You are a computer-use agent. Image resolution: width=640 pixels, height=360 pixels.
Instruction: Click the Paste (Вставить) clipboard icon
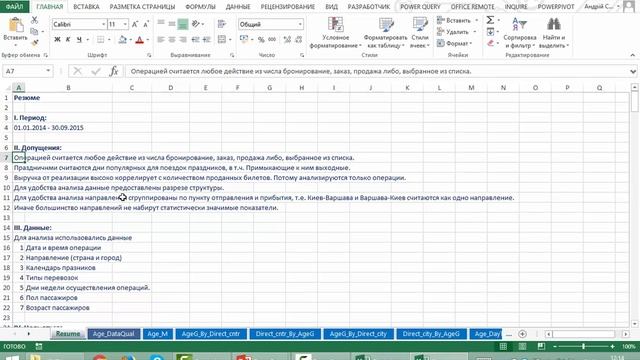coord(16,25)
